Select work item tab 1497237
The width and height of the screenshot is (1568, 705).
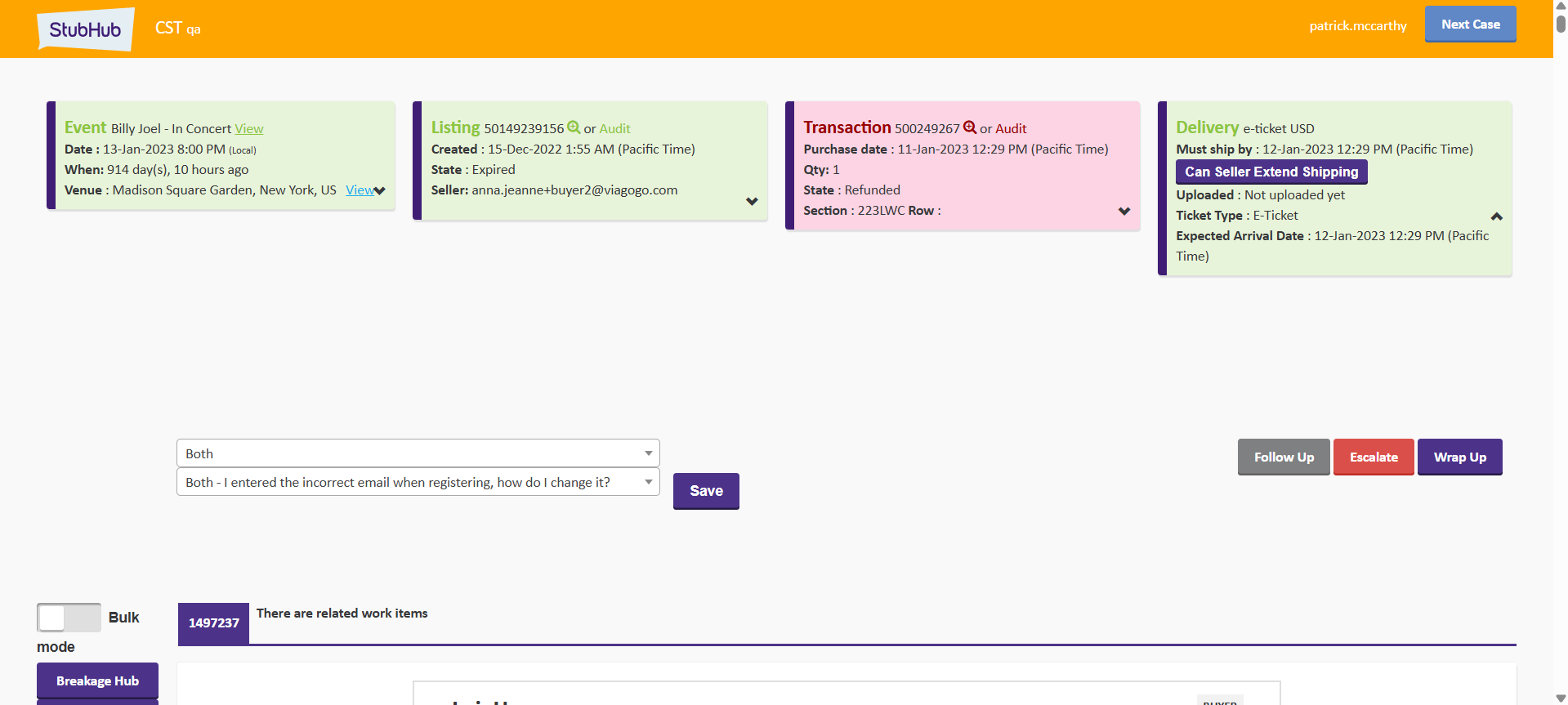pos(213,623)
